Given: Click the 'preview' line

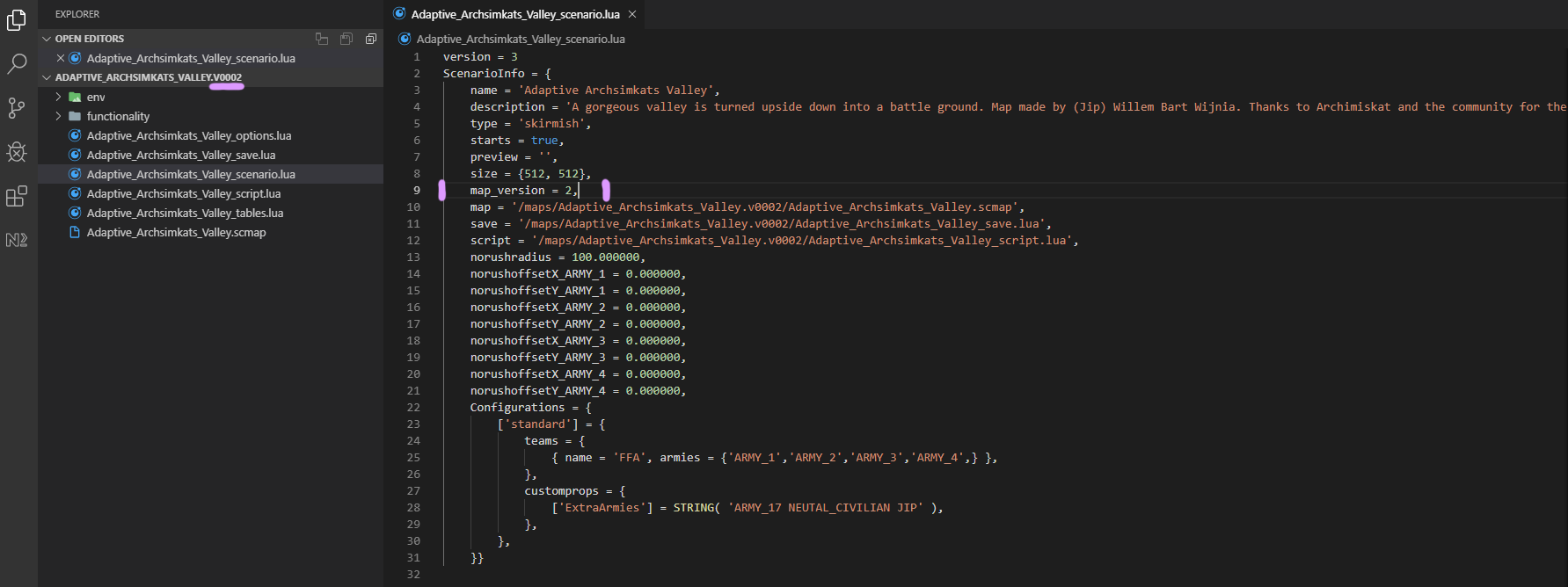Looking at the screenshot, I should tap(514, 156).
